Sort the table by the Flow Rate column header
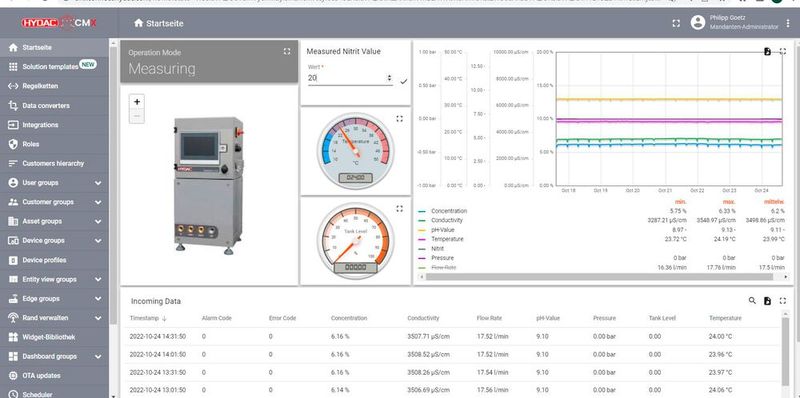 489,318
